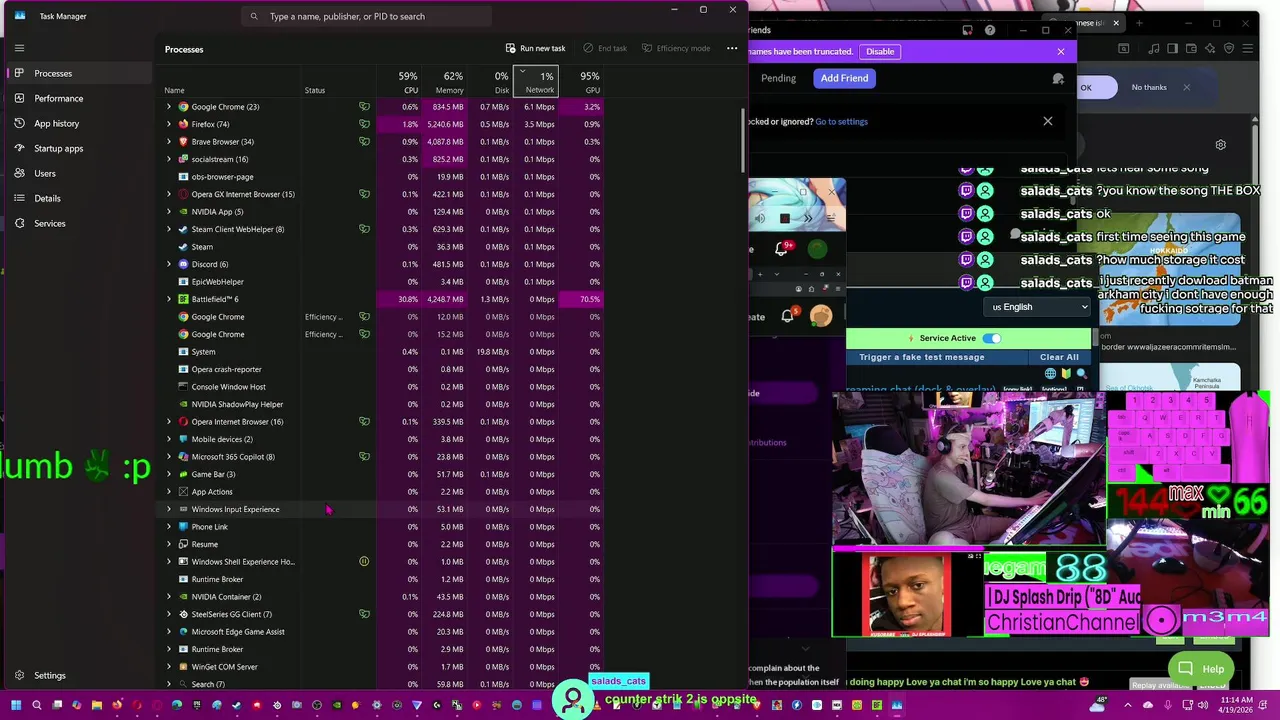The width and height of the screenshot is (1280, 720).
Task: Click the App history clock icon
Action: coord(19,123)
